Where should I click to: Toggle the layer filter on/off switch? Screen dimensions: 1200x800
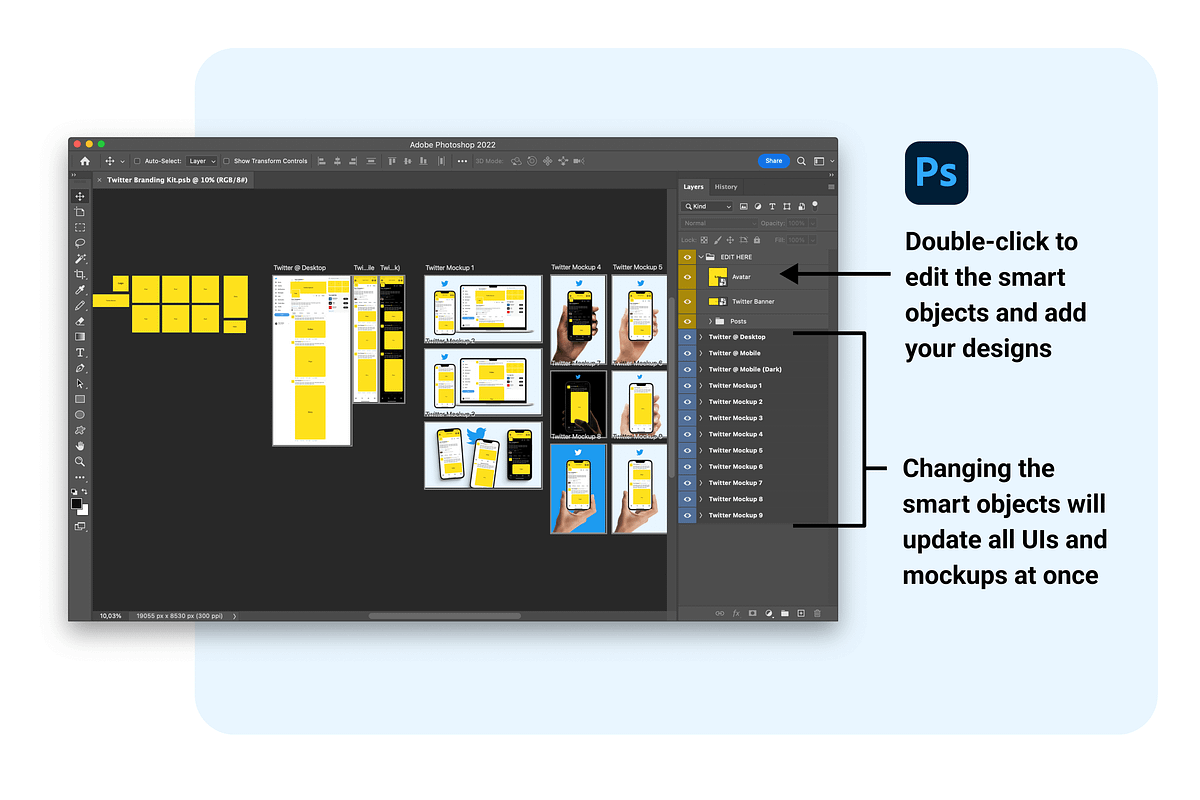coord(815,204)
